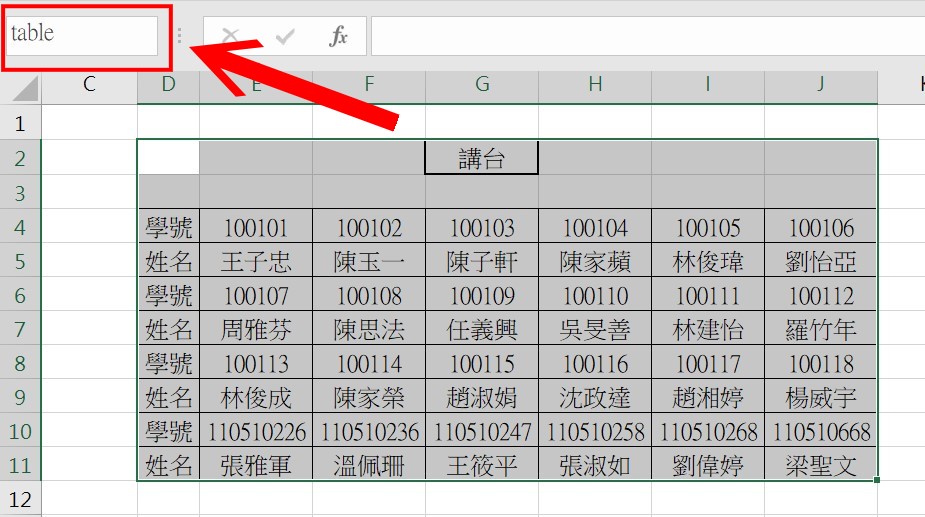
Task: Click cell containing 110510226
Action: click(256, 431)
